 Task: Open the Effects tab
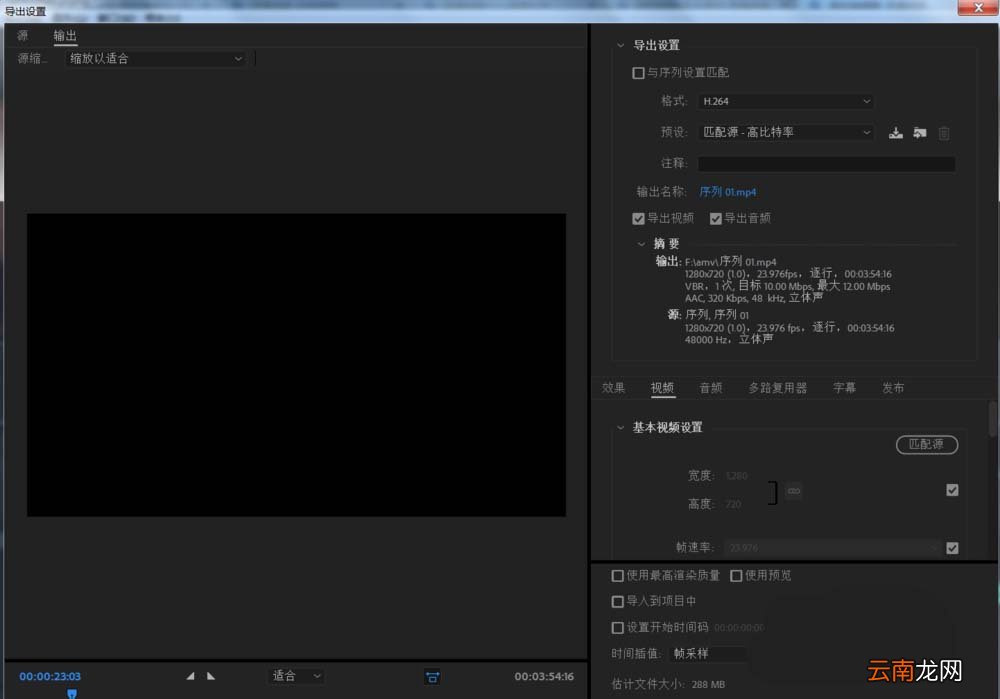(614, 388)
